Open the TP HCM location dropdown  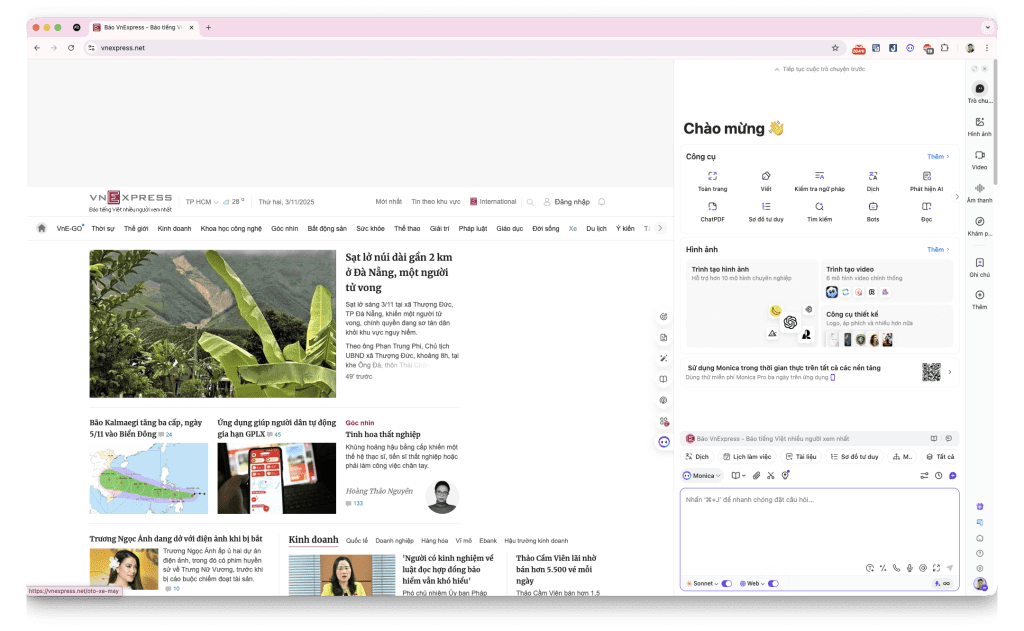pyautogui.click(x=202, y=202)
